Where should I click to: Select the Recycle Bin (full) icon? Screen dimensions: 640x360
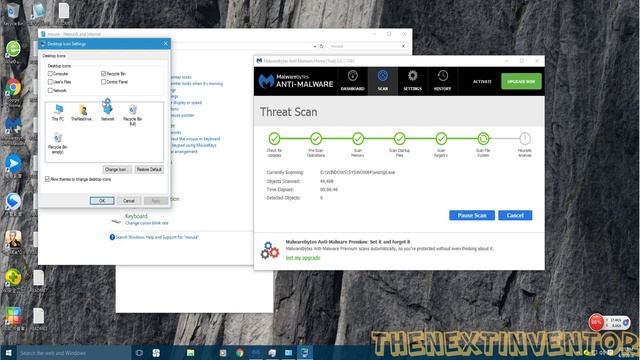[x=133, y=115]
